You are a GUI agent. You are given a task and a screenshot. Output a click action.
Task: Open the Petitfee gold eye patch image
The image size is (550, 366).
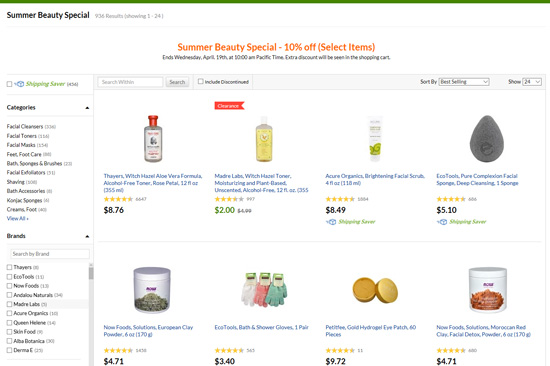[x=375, y=290]
